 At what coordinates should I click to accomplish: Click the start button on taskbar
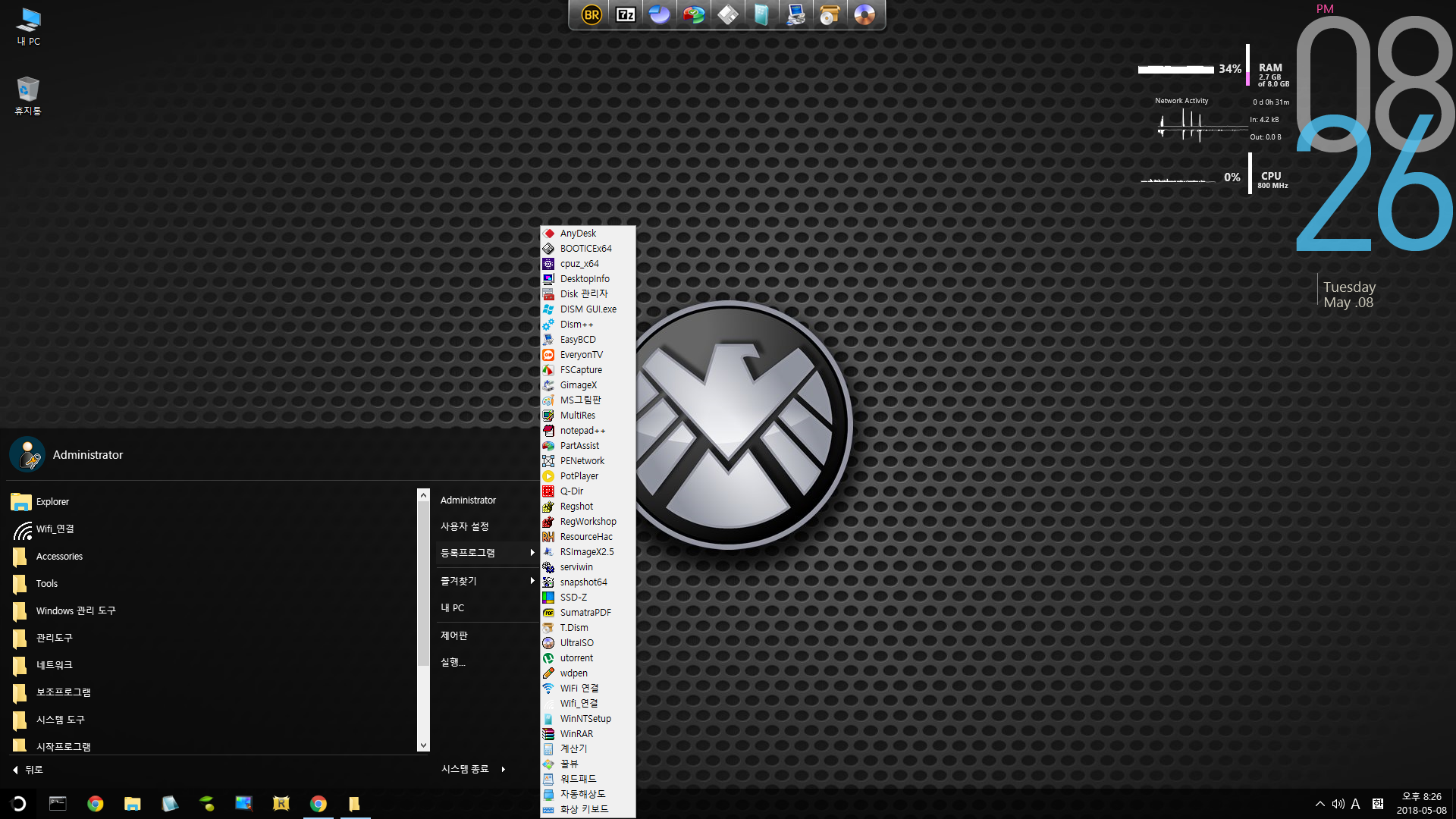pyautogui.click(x=18, y=804)
